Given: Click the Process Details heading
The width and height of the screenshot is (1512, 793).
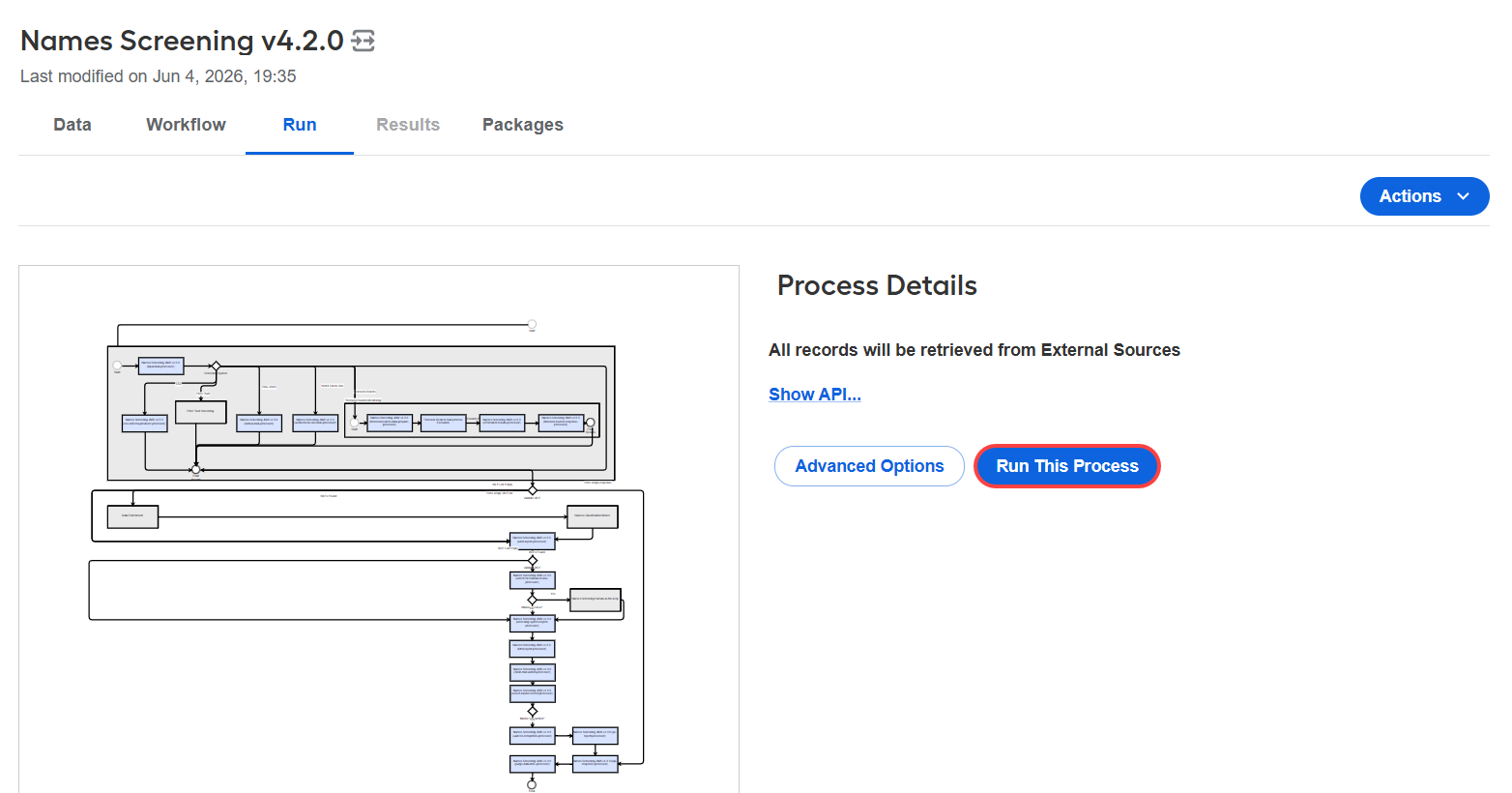Looking at the screenshot, I should (877, 285).
